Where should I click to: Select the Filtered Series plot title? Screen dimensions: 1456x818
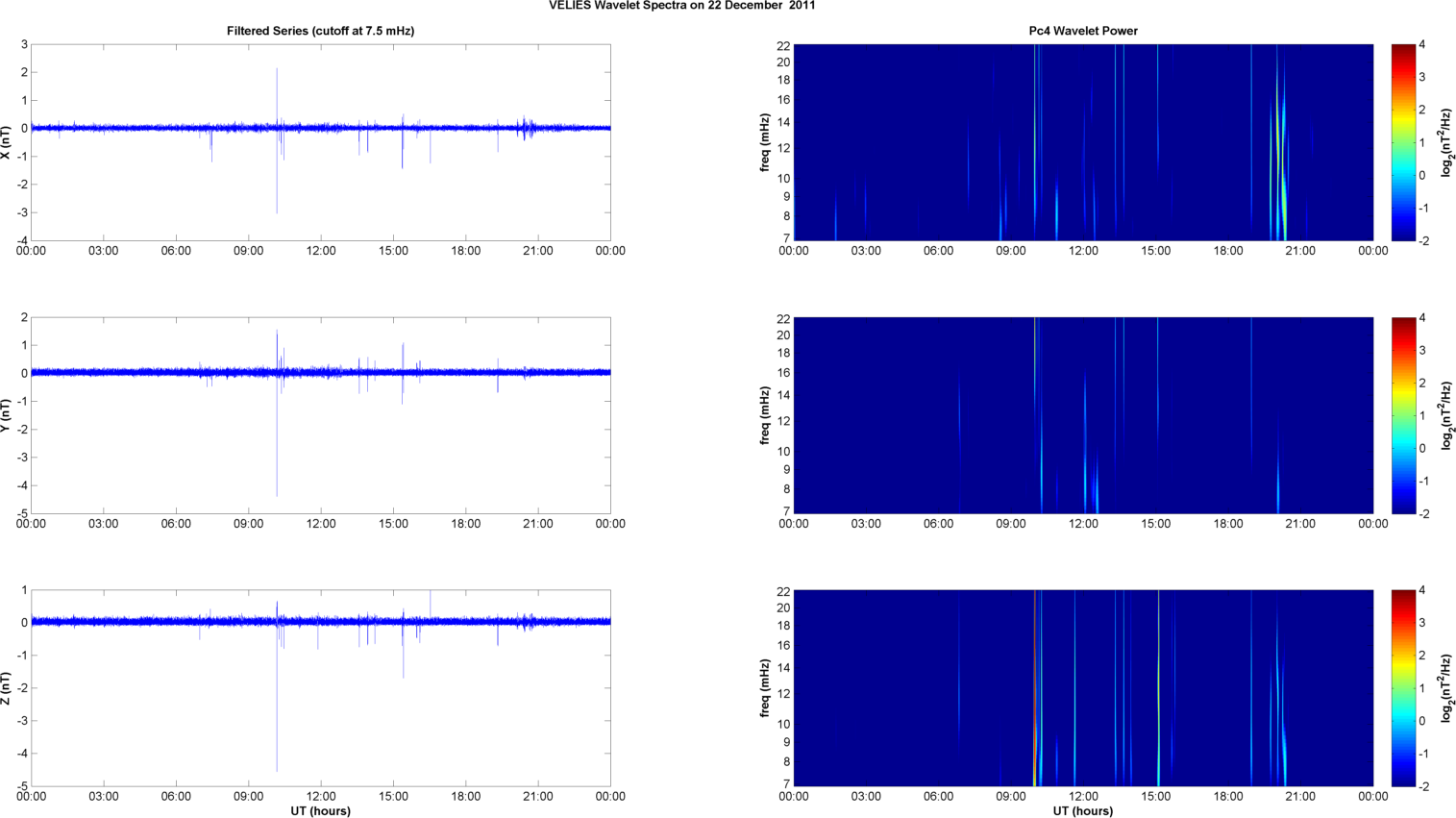[x=320, y=31]
